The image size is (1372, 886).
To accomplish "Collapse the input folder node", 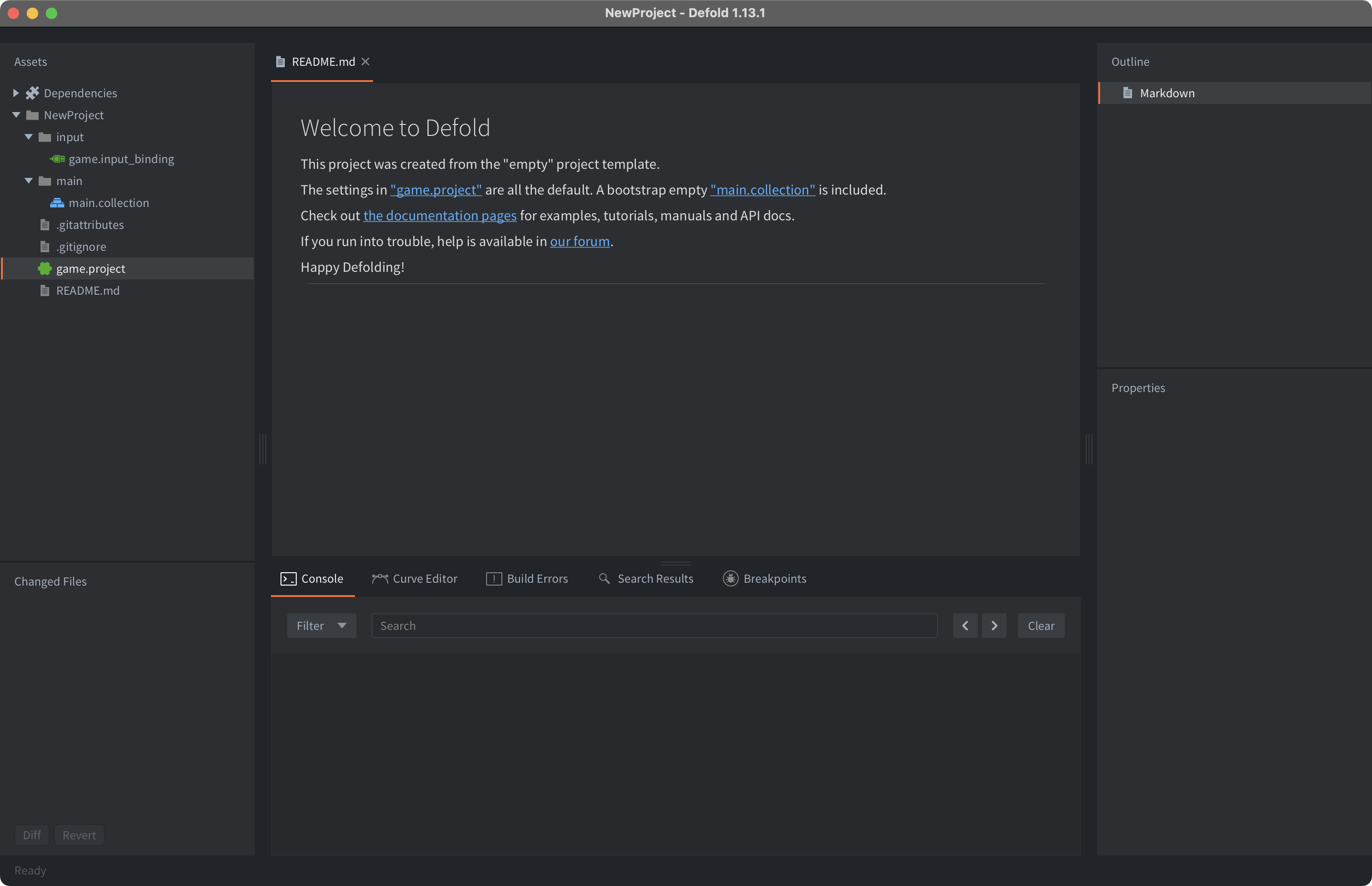I will click(29, 137).
